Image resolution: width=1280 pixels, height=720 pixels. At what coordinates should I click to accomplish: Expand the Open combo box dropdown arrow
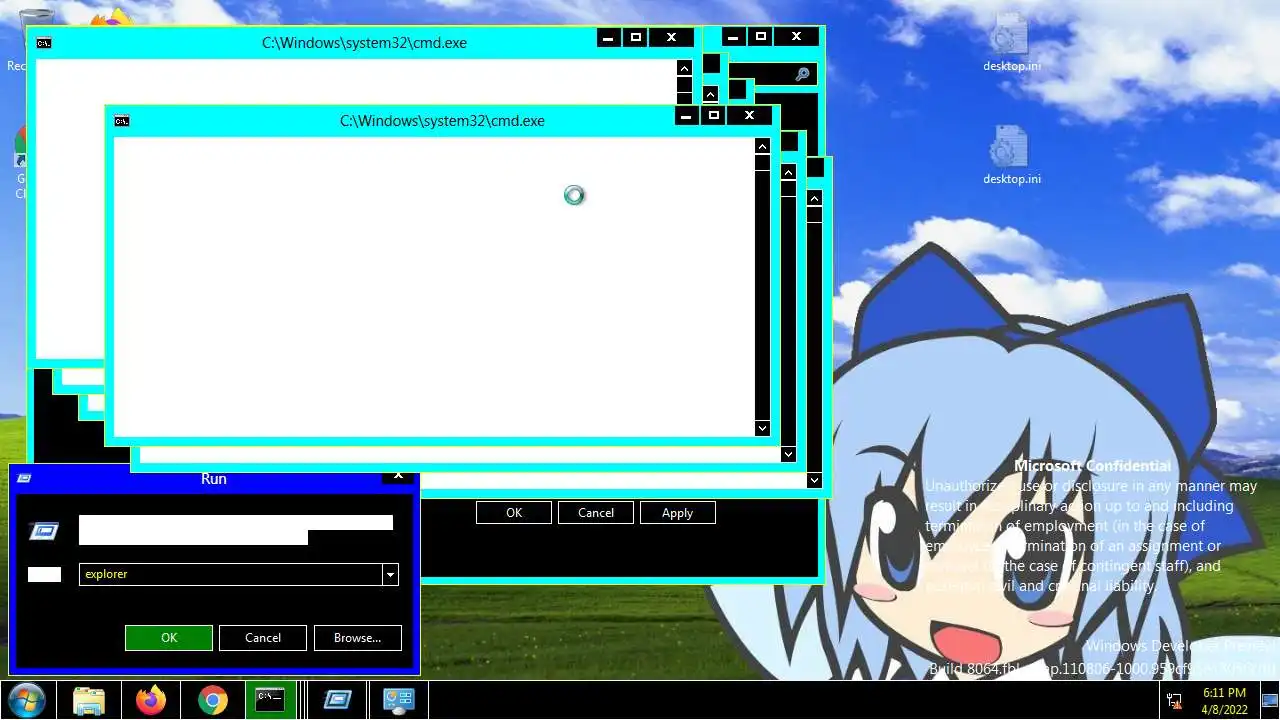point(391,575)
